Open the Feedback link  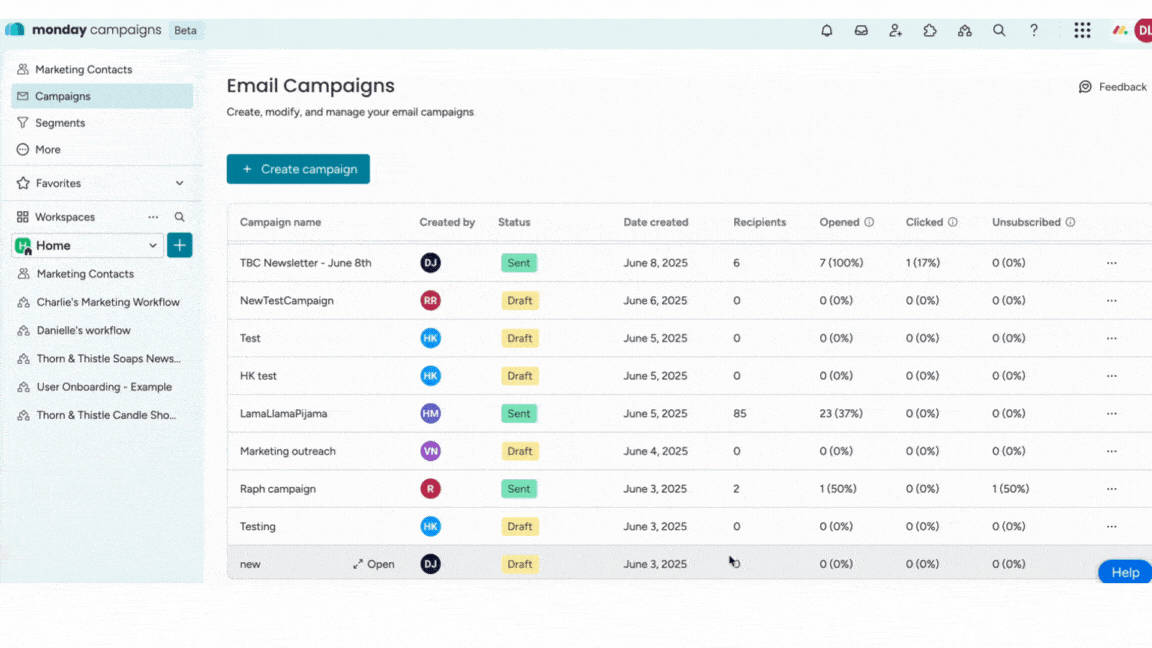(x=1113, y=87)
